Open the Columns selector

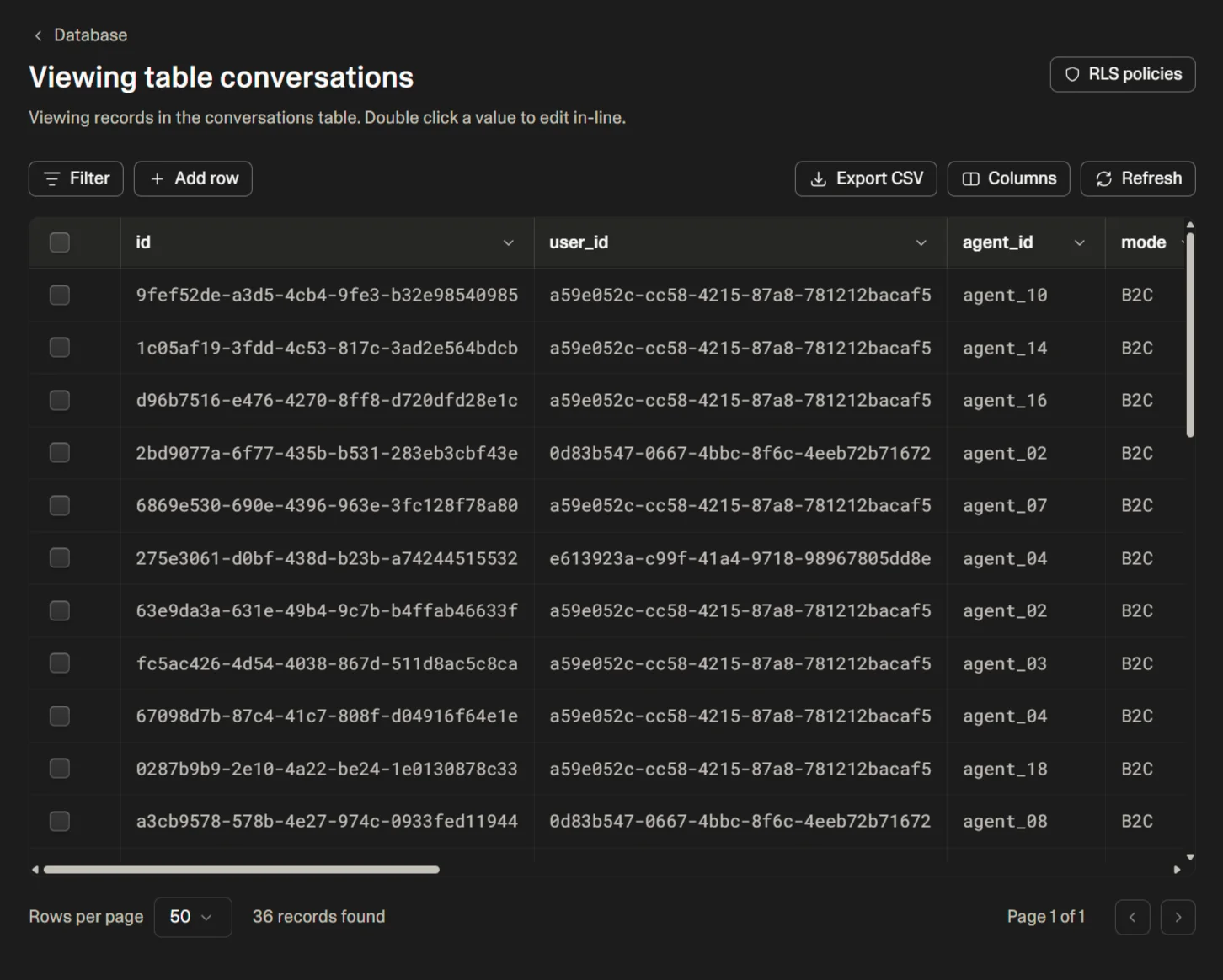tap(1008, 178)
